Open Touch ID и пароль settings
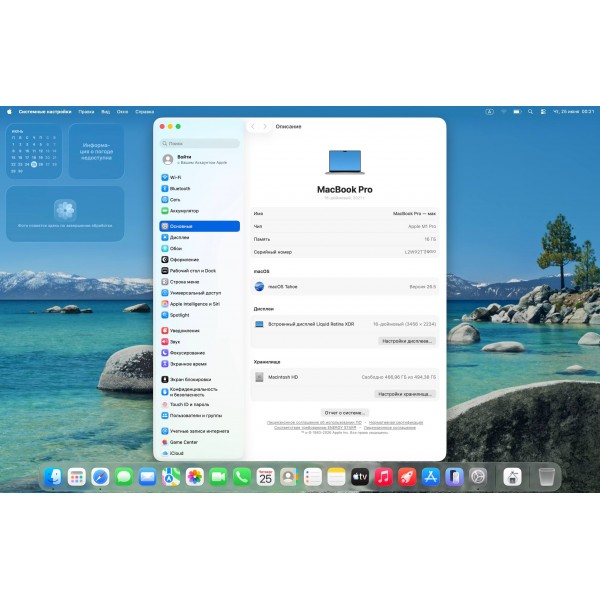600x600 pixels. tap(199, 404)
